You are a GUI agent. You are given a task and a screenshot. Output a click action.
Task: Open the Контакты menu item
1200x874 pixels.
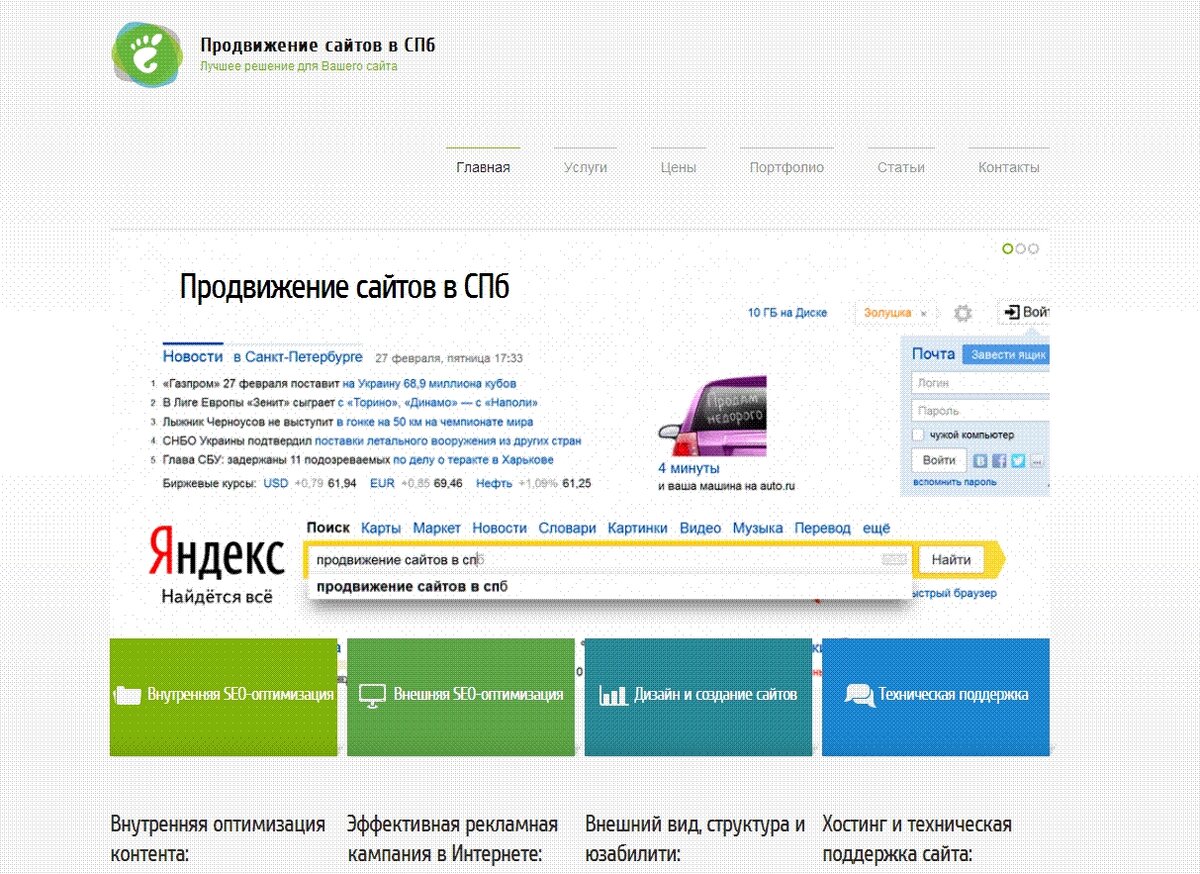1008,167
